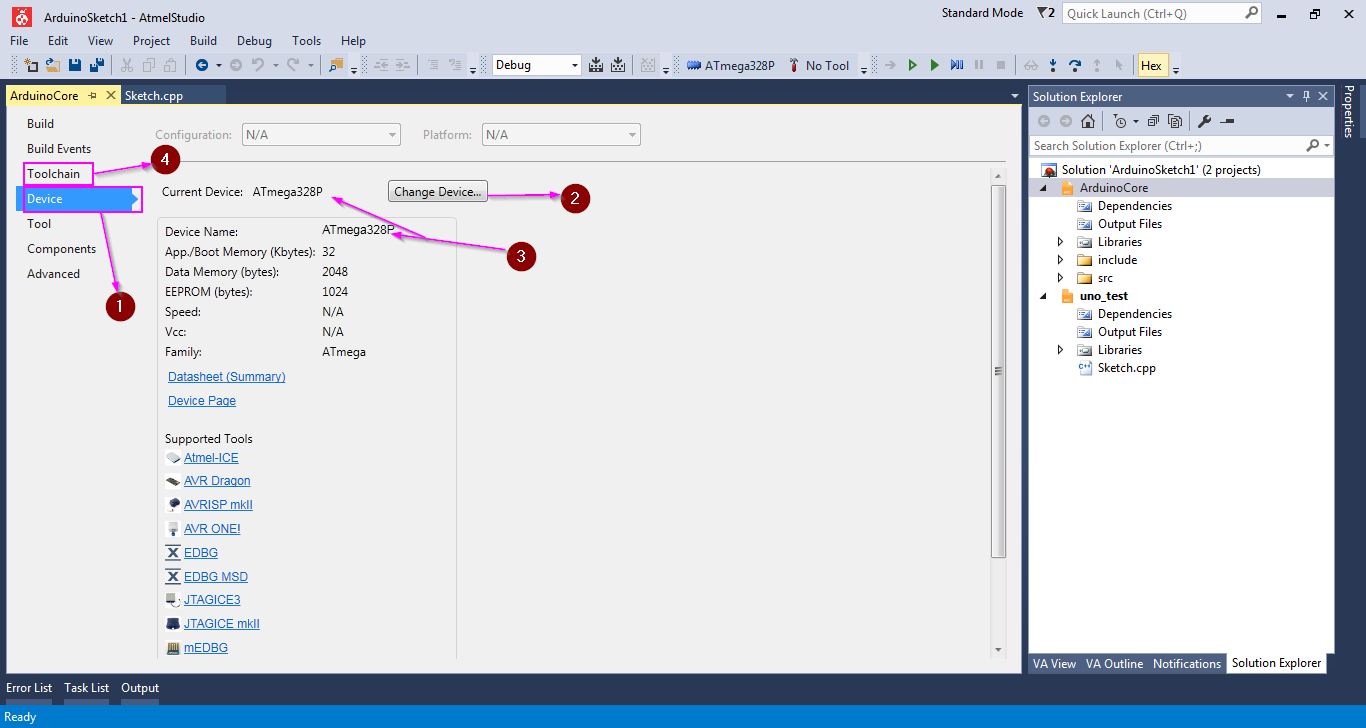This screenshot has width=1366, height=728.
Task: Click the Start Debugging and Break icon
Action: tap(957, 65)
